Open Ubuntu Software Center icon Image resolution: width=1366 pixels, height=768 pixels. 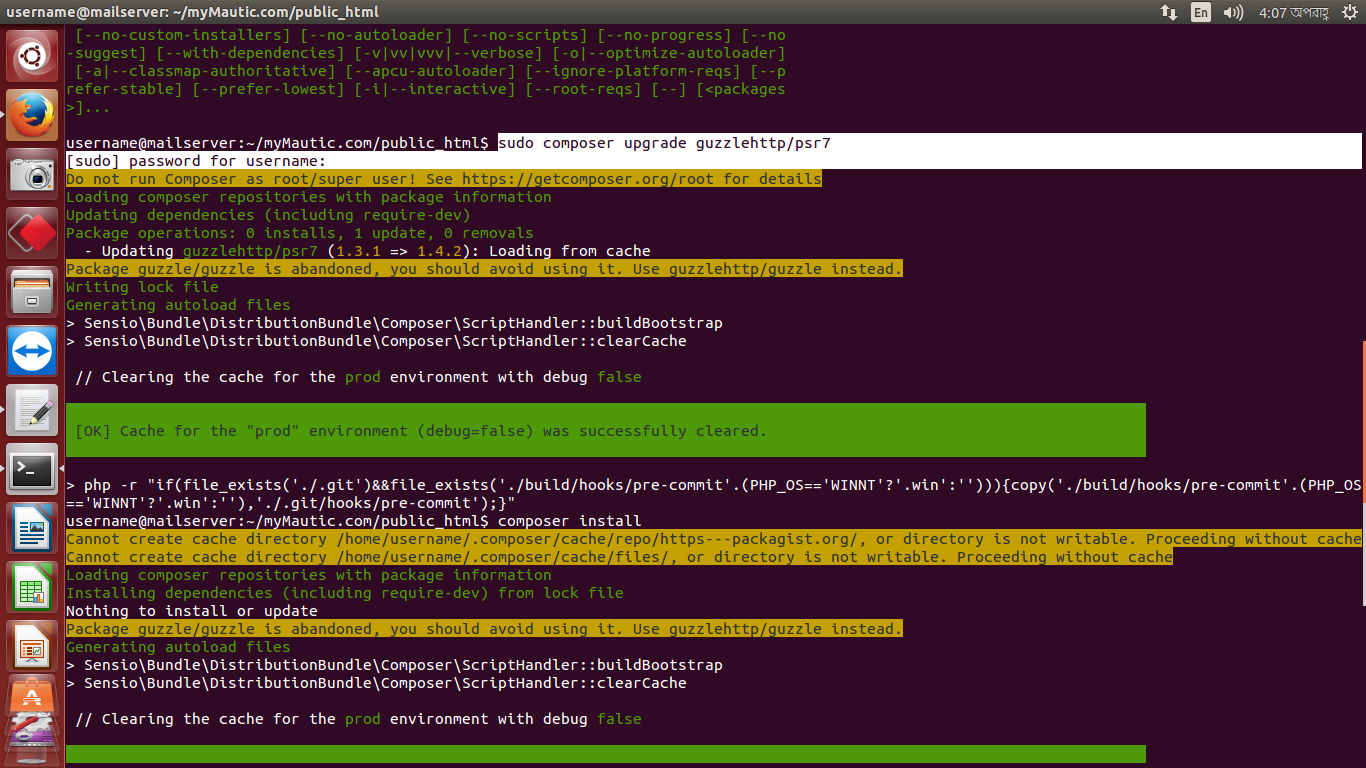click(x=33, y=698)
